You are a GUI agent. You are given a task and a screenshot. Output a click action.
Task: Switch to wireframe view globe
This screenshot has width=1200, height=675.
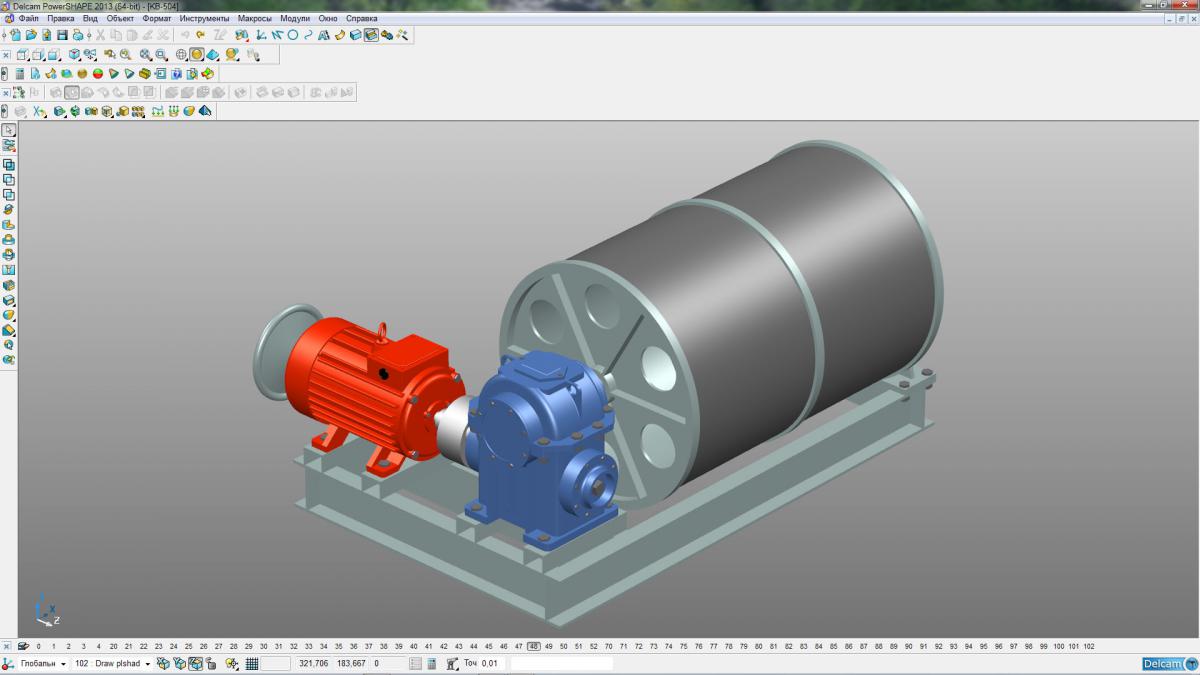point(181,55)
